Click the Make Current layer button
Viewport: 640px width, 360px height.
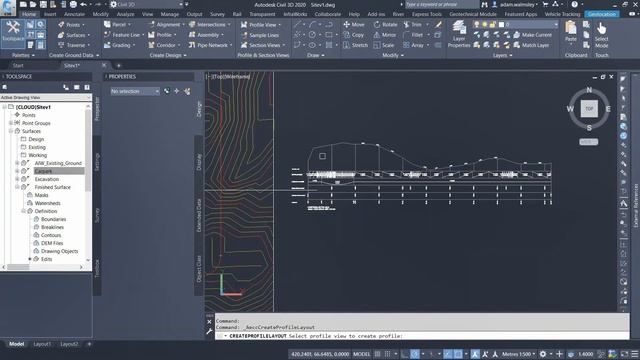pyautogui.click(x=532, y=35)
